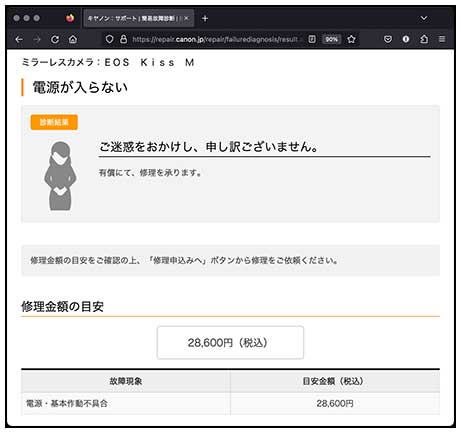Viewport: 461px width, 433px height.
Task: Click the ご迷惑をおかけし apology heading
Action: [x=209, y=147]
